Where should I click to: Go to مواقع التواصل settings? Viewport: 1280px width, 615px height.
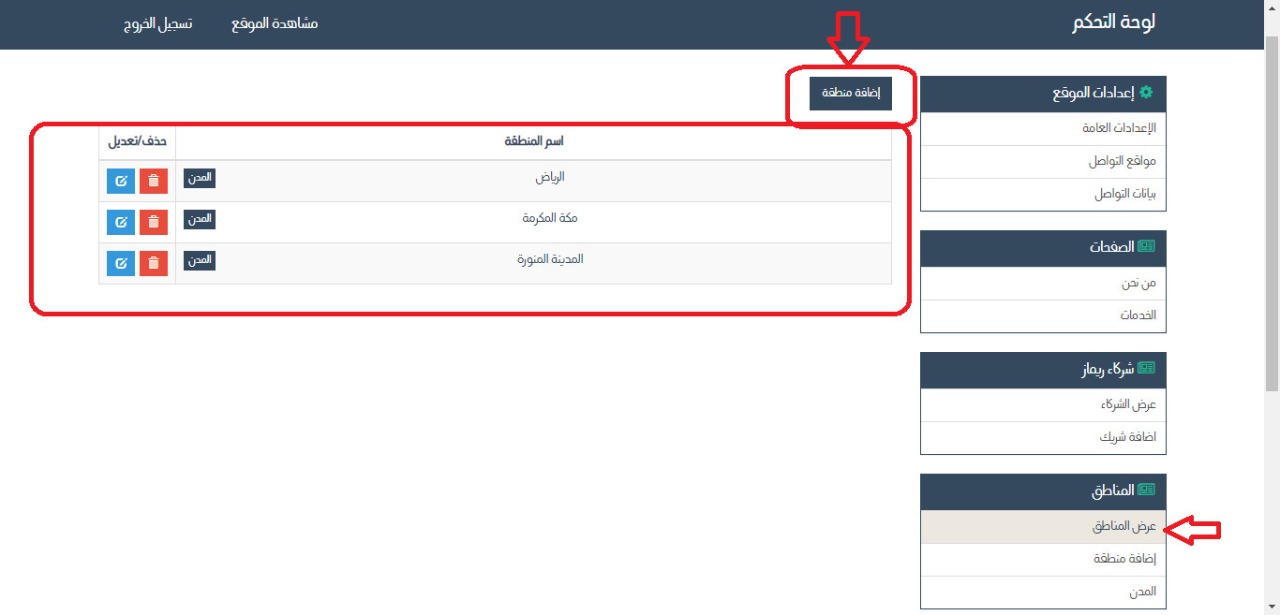(x=1122, y=161)
